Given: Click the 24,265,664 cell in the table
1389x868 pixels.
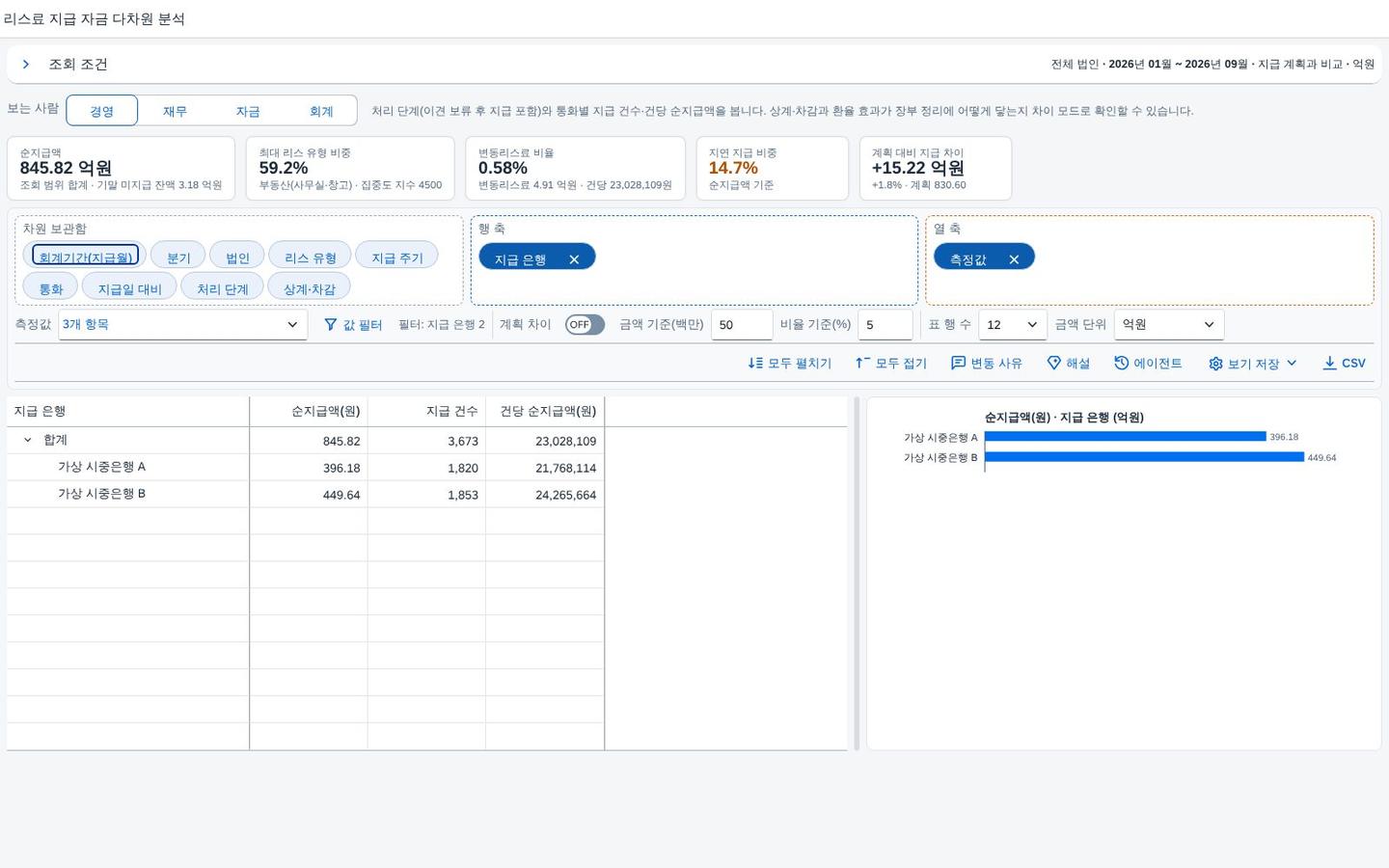Looking at the screenshot, I should 545,495.
